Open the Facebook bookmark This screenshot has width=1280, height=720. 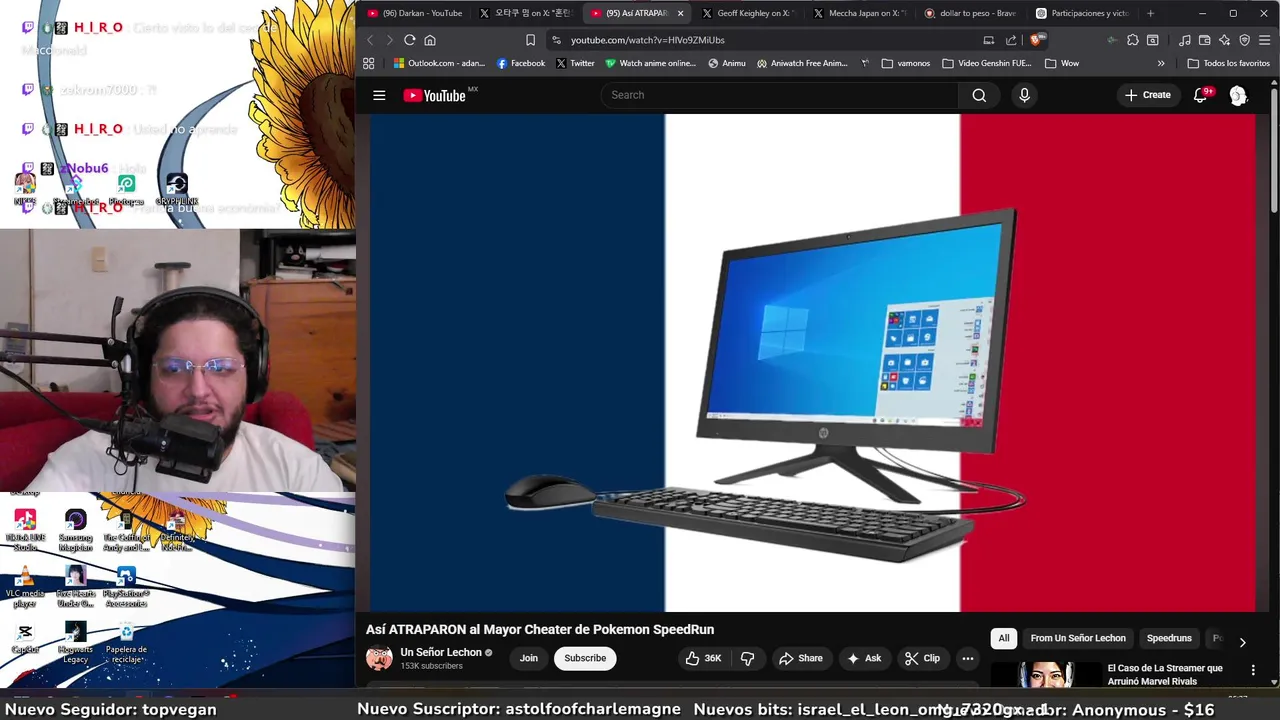tap(521, 63)
